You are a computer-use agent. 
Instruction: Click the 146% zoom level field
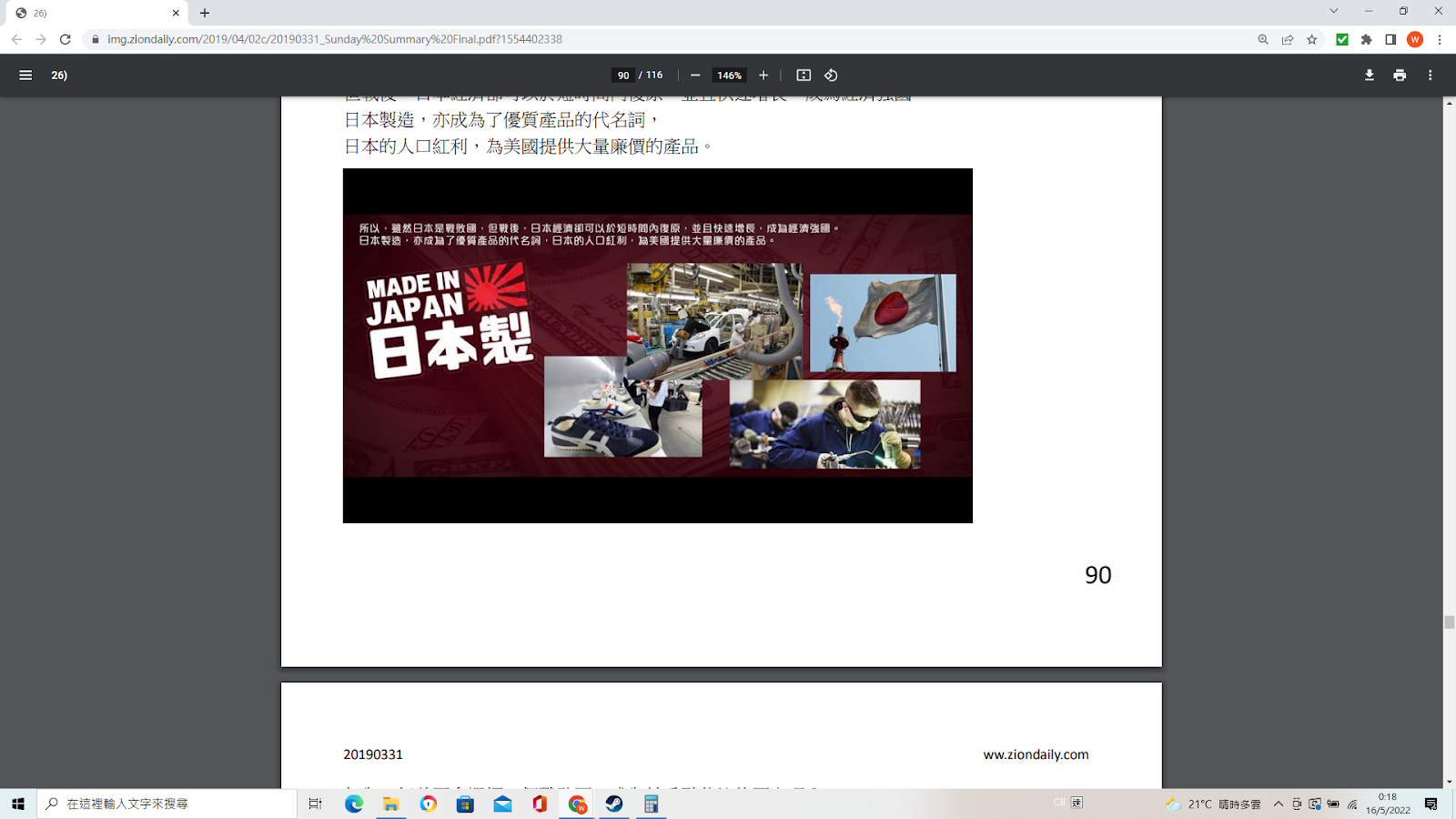[729, 76]
